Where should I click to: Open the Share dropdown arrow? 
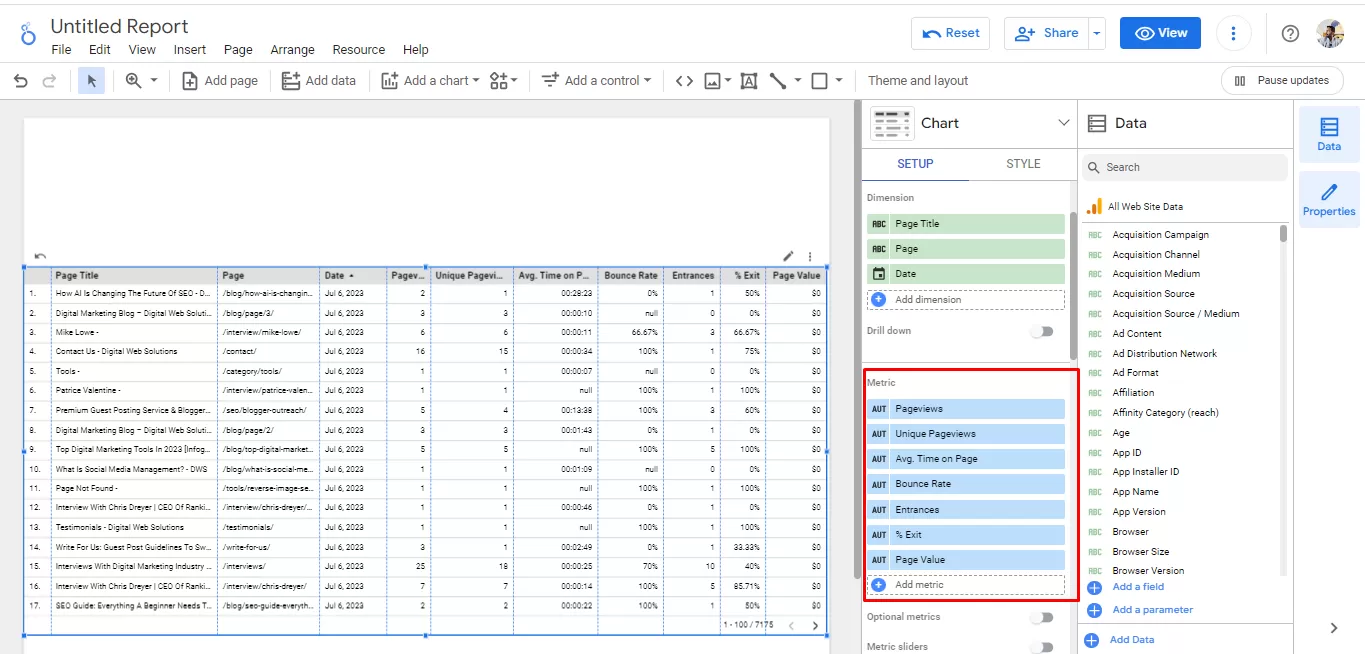point(1097,33)
